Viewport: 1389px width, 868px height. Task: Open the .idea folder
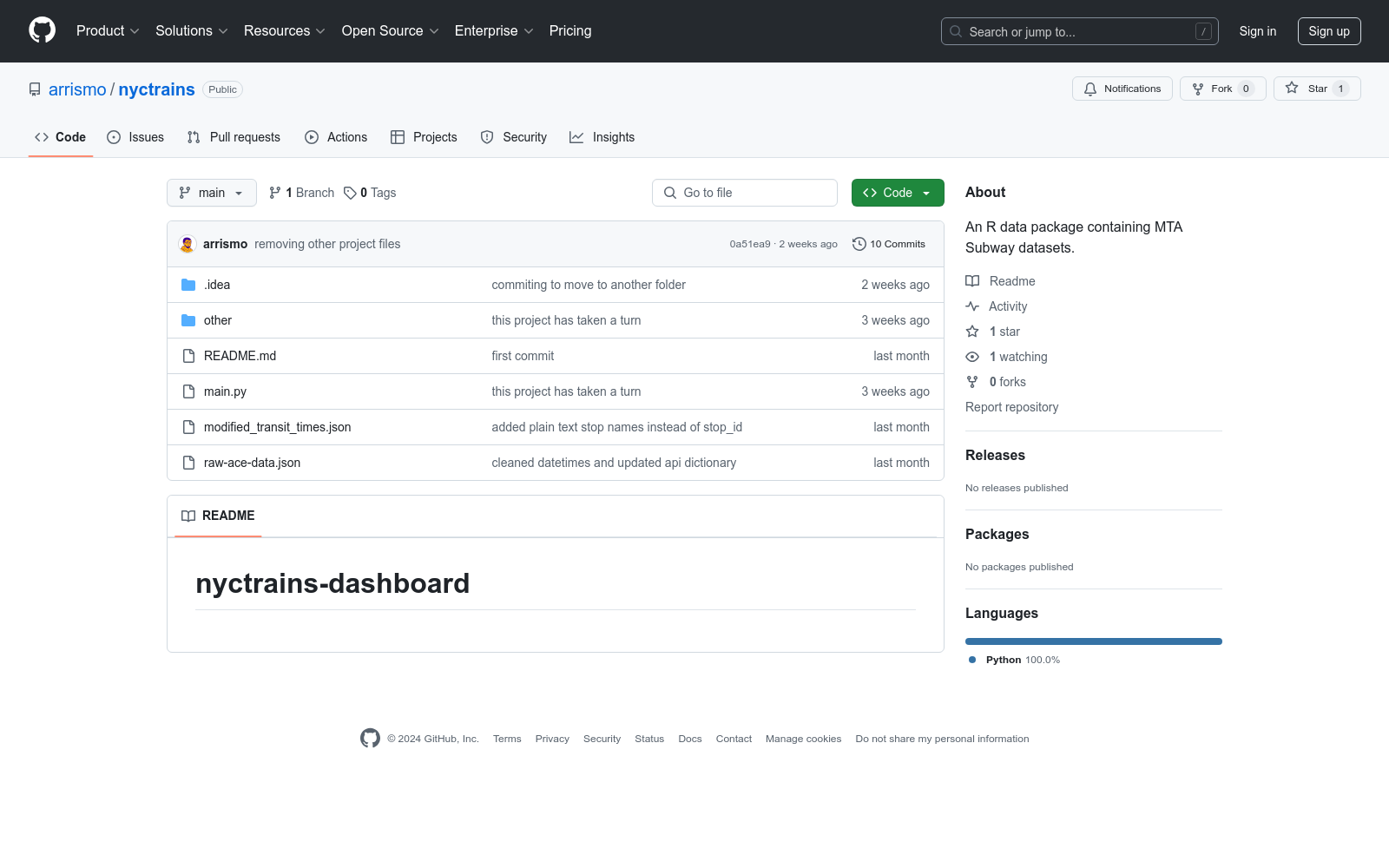coord(217,285)
